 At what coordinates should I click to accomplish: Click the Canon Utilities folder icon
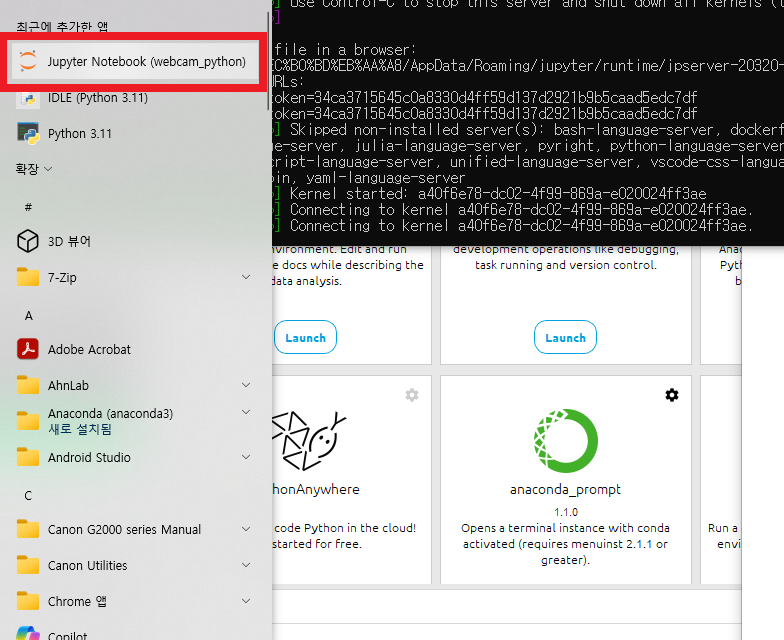pos(28,566)
